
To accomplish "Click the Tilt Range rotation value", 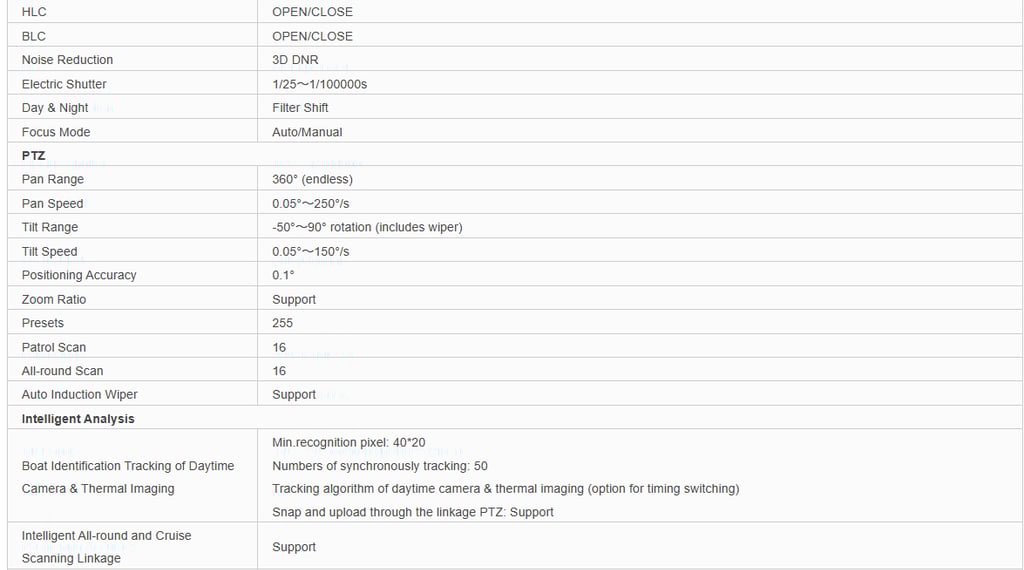I will pyautogui.click(x=367, y=227).
